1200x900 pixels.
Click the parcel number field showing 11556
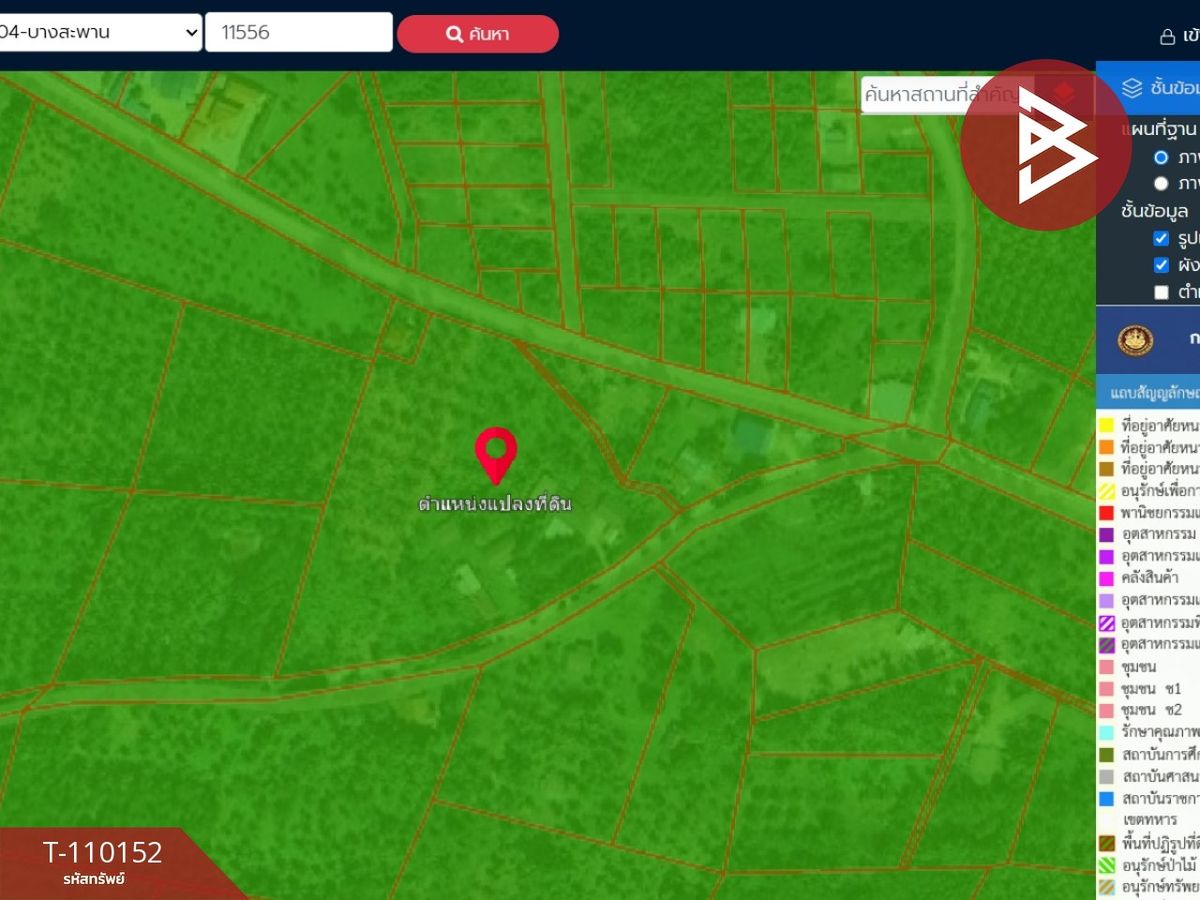(299, 32)
